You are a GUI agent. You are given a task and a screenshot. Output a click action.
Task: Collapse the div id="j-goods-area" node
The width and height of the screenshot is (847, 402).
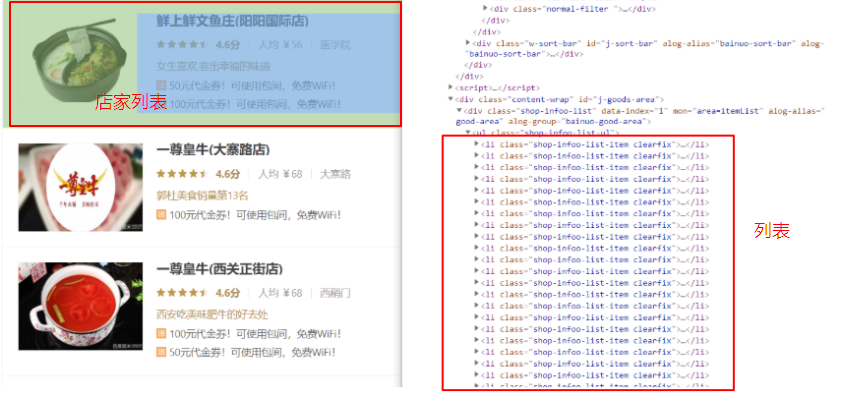click(x=451, y=99)
